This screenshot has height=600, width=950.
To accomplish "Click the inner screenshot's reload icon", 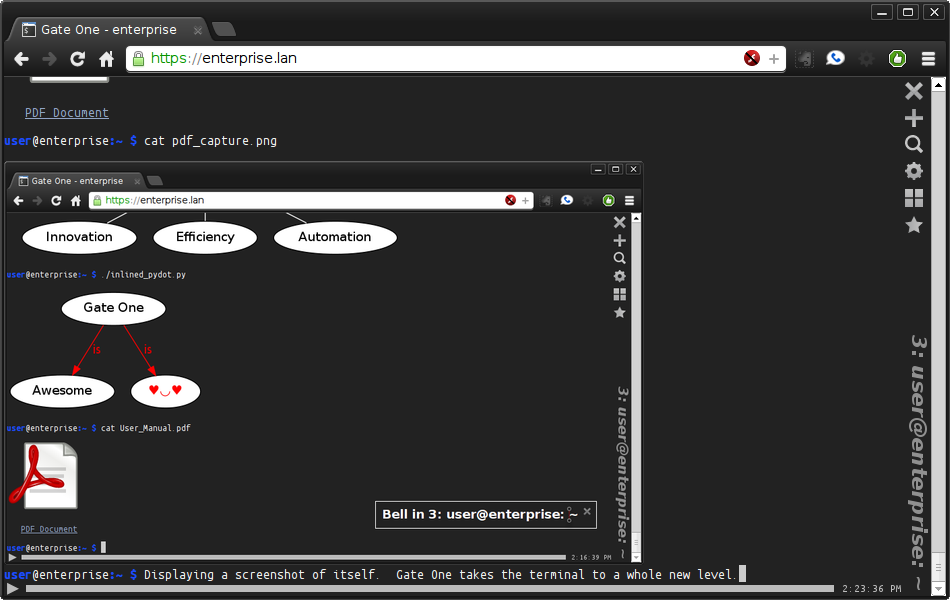I will coord(56,201).
